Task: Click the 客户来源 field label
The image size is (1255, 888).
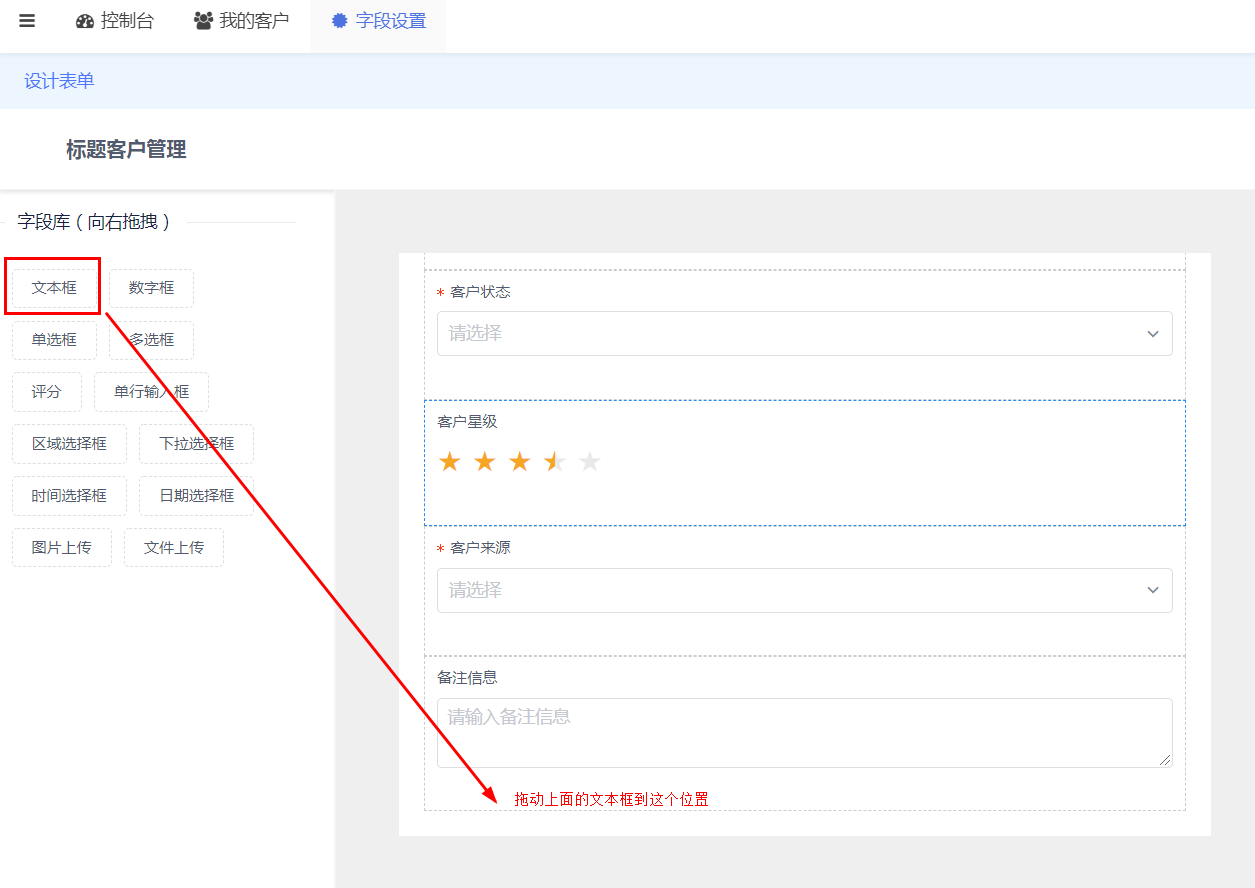Action: (480, 548)
